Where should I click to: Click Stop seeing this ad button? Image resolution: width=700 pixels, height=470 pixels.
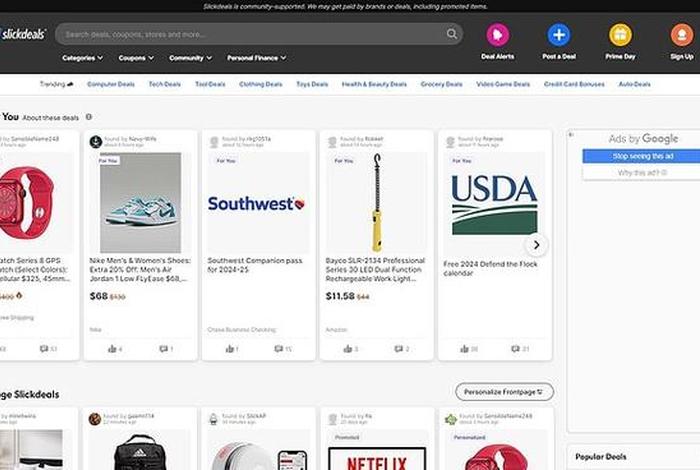pos(642,156)
